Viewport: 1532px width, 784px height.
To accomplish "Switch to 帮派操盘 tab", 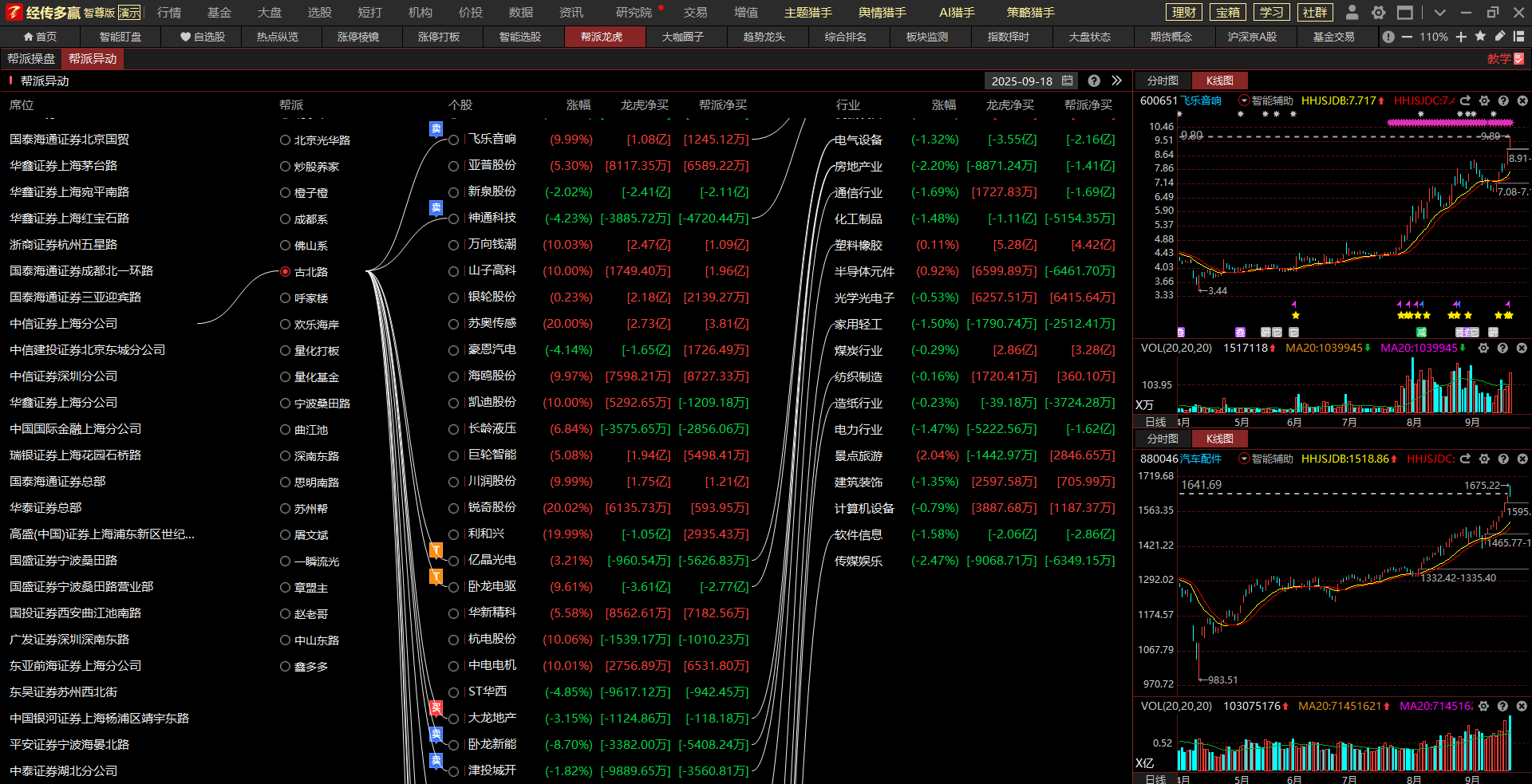I will tap(31, 58).
